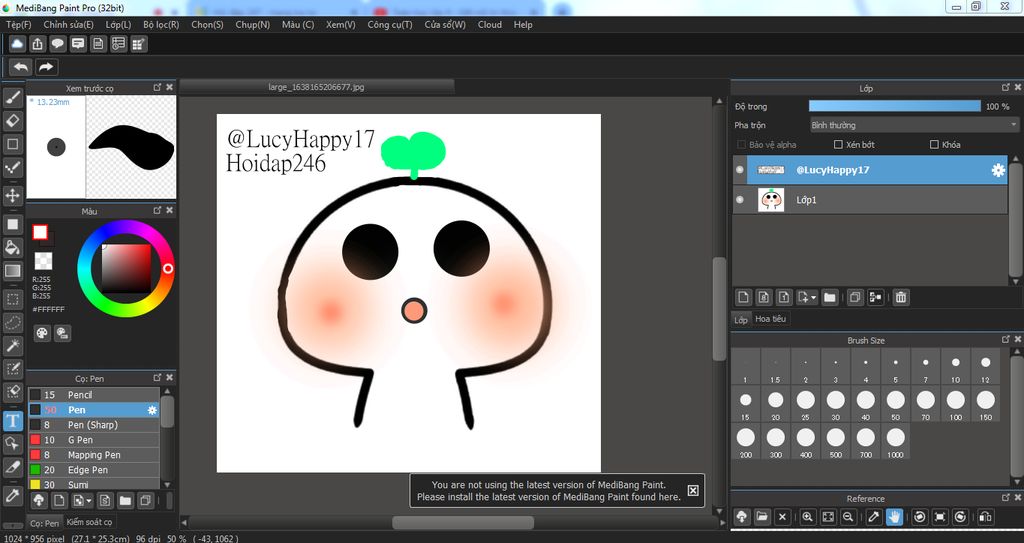Open a reference image from folder

tap(762, 517)
